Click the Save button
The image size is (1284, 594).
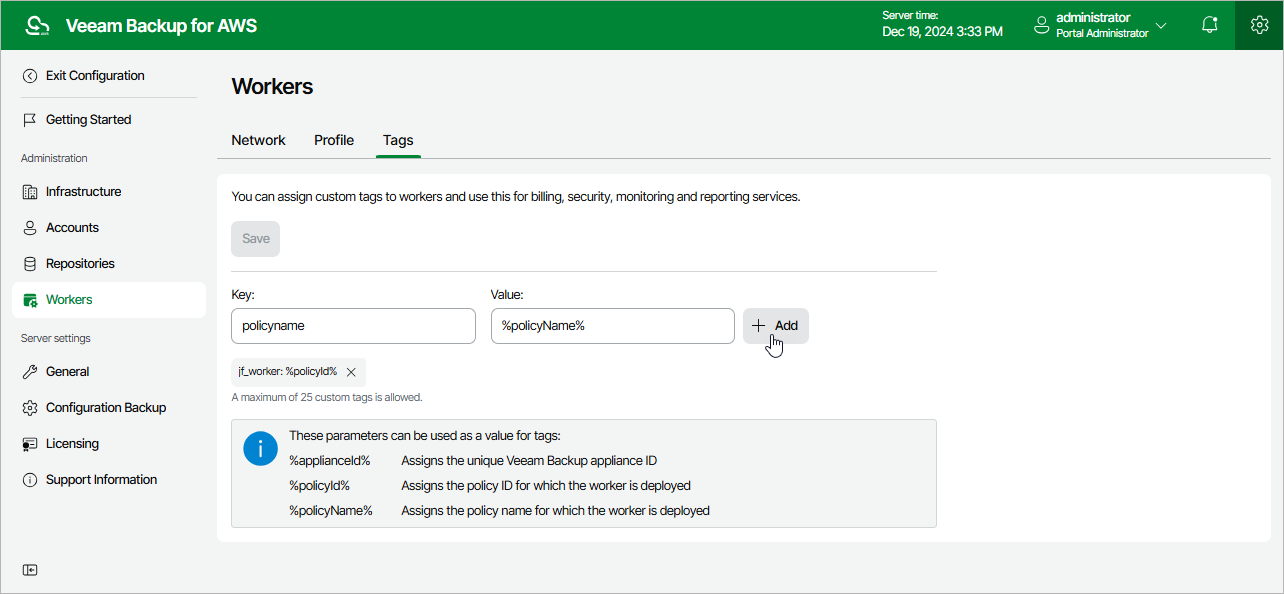coord(256,239)
